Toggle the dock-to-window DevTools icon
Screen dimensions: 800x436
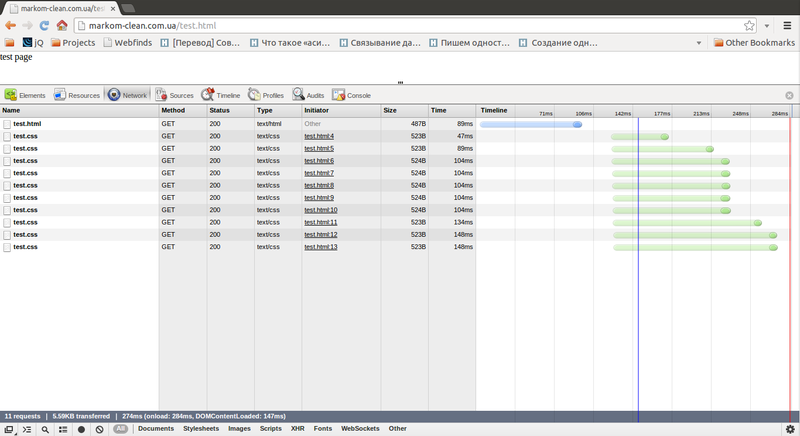point(9,429)
